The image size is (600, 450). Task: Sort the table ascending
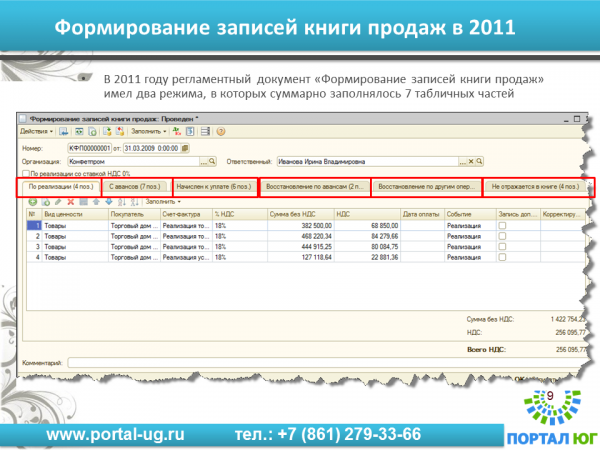(122, 202)
